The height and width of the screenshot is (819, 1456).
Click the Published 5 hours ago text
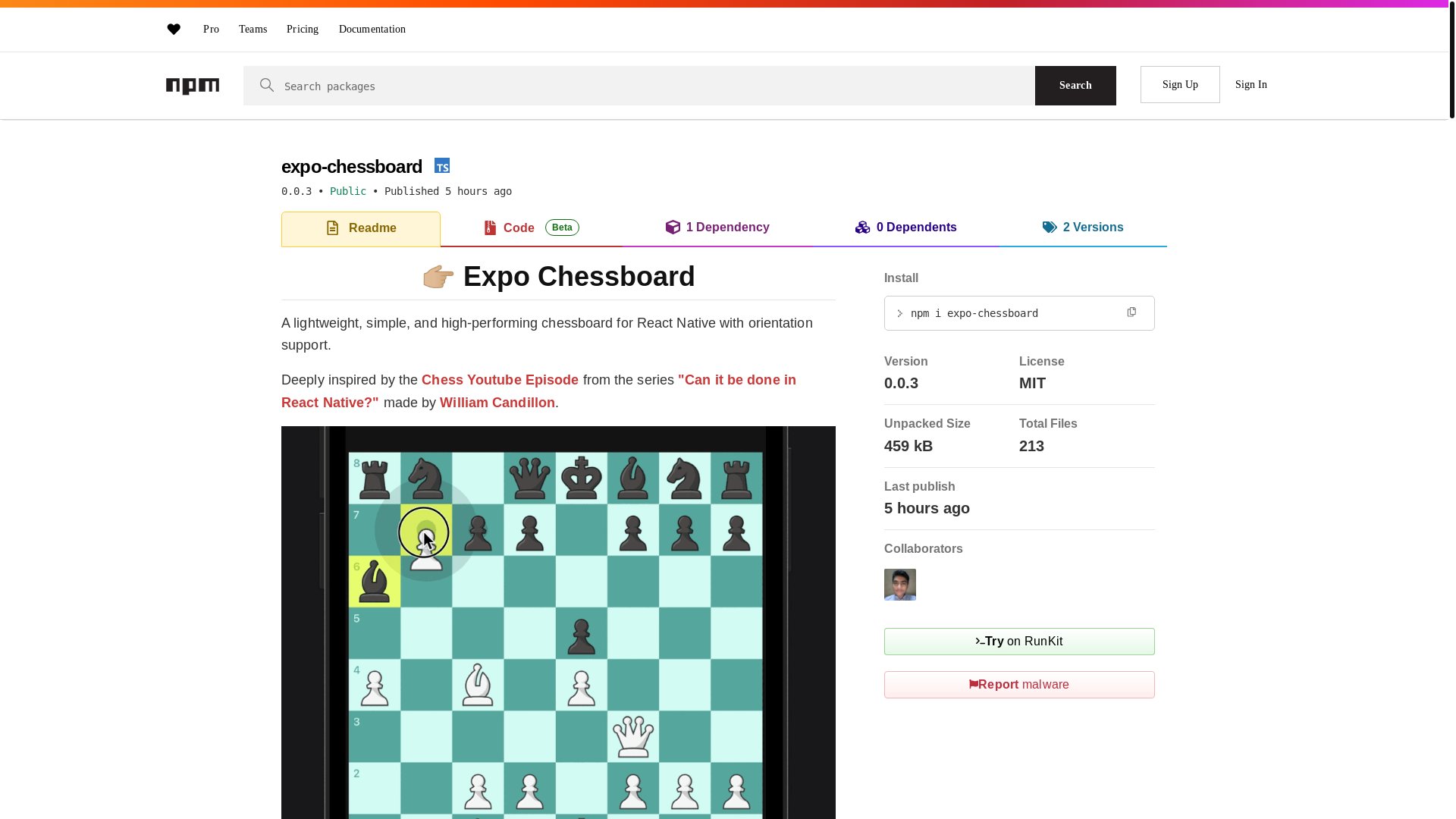(448, 191)
